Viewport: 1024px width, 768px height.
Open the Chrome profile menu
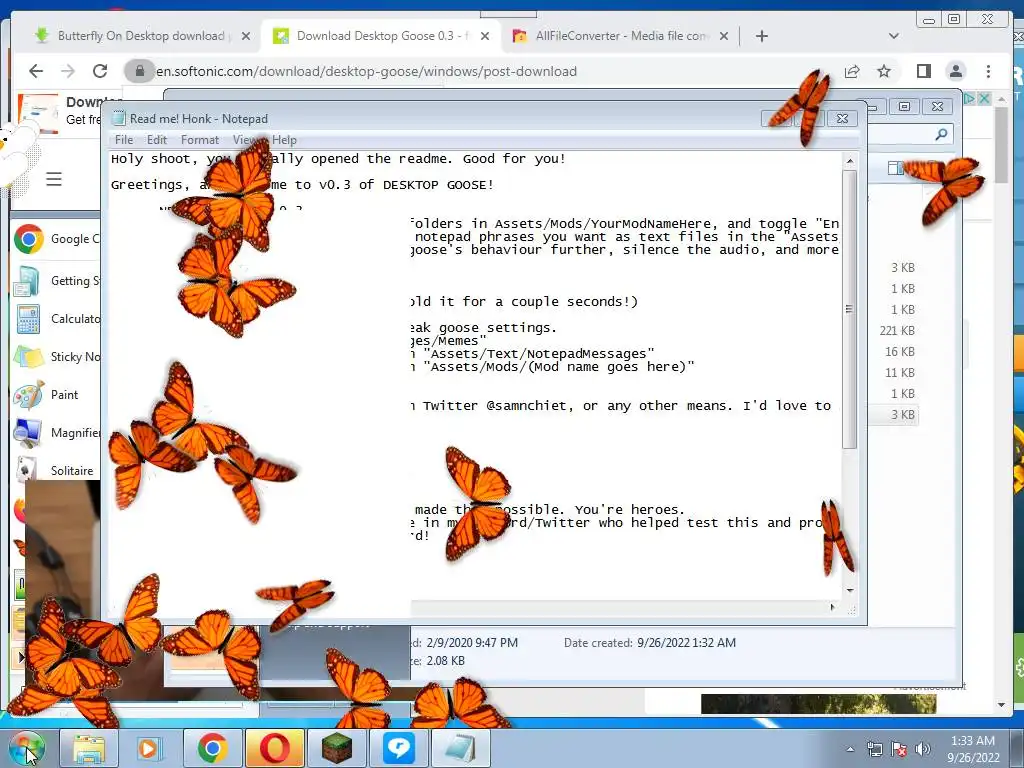(955, 71)
